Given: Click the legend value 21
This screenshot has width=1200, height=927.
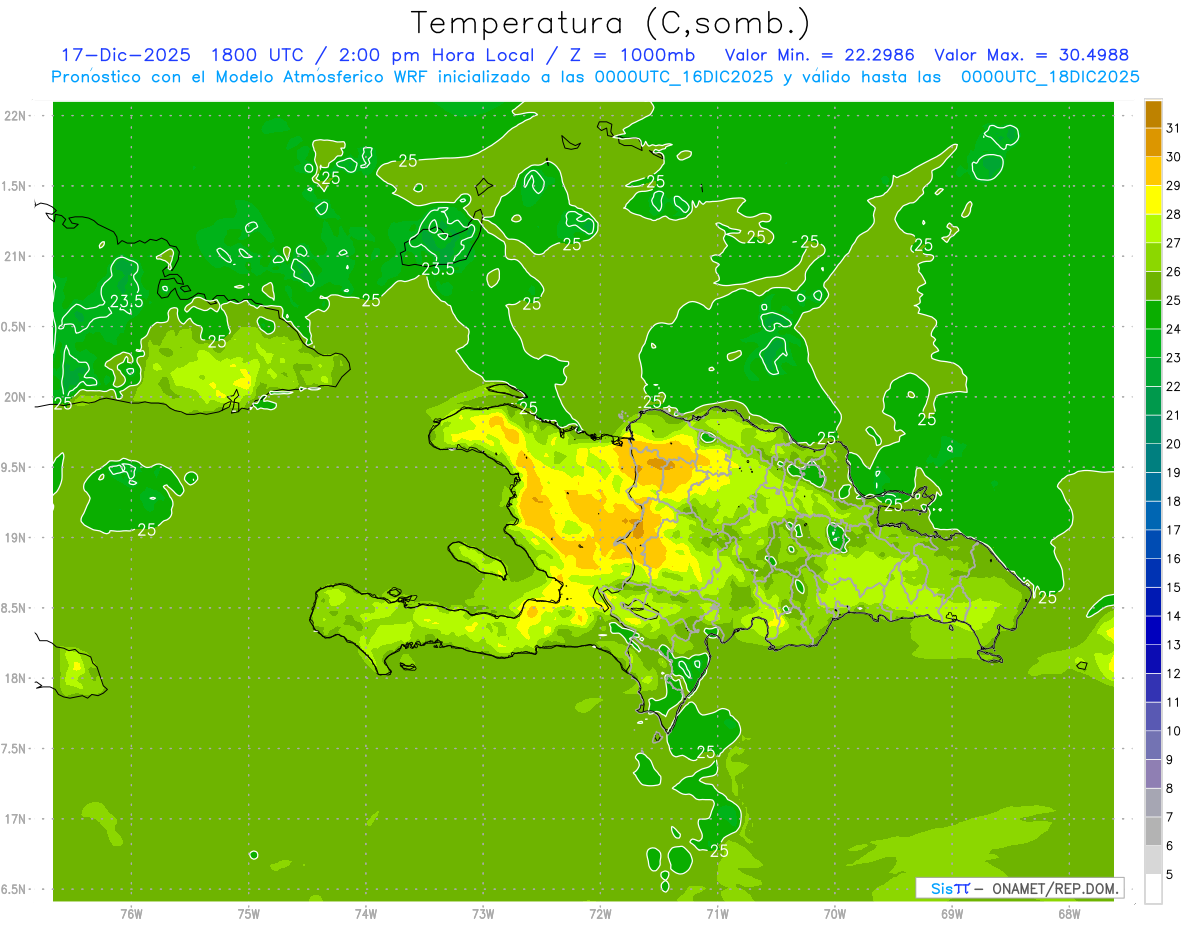Looking at the screenshot, I should 1174,415.
